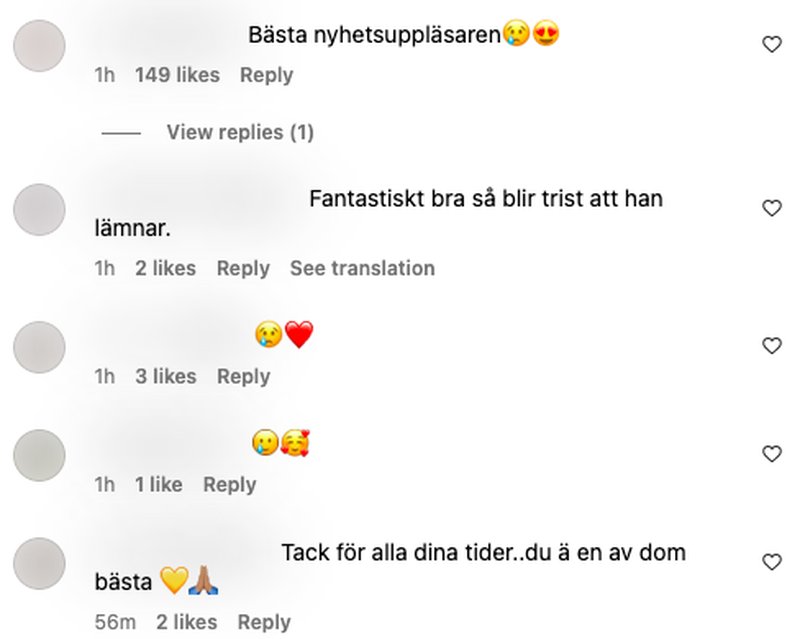Reply to the comment with 3 likes

(244, 377)
